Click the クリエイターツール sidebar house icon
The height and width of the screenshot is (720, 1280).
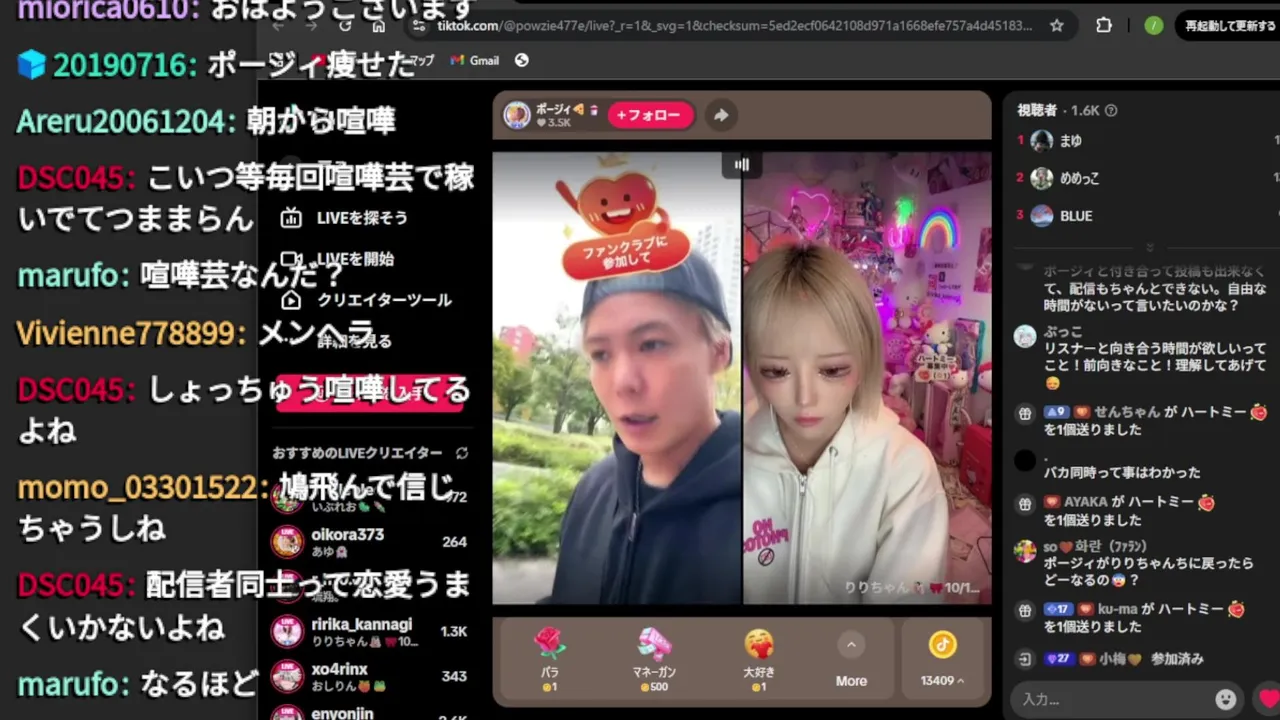pos(291,300)
